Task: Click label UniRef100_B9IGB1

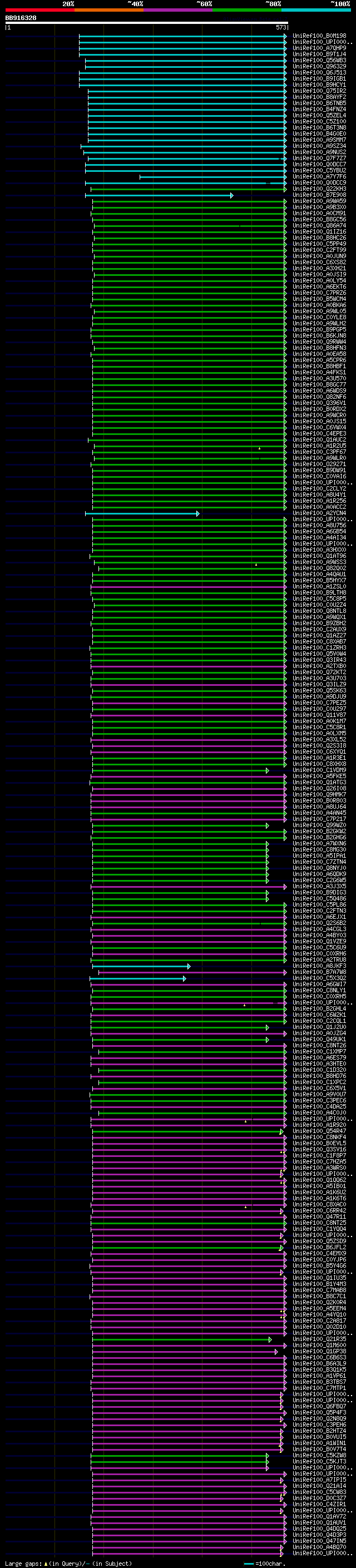Action: (319, 78)
